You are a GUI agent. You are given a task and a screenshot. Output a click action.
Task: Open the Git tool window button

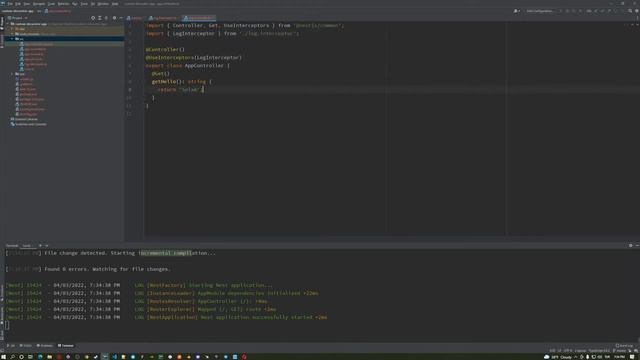(x=11, y=346)
